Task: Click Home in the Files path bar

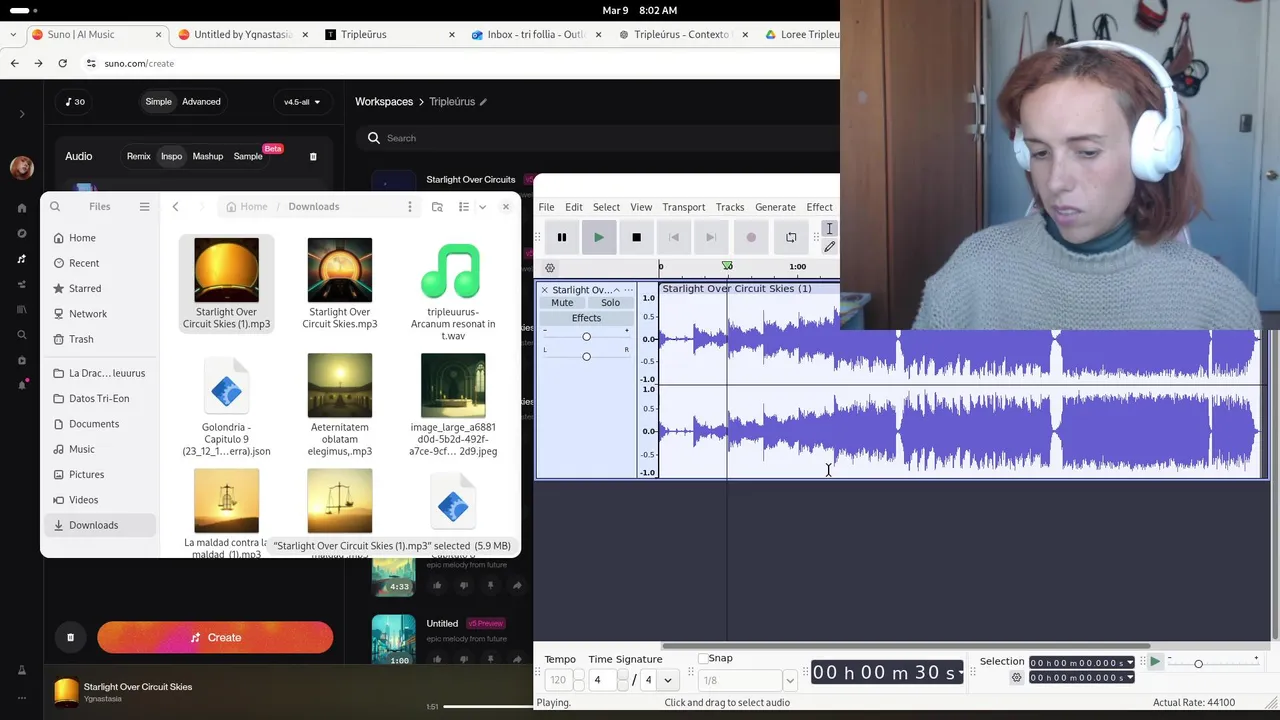Action: [247, 206]
